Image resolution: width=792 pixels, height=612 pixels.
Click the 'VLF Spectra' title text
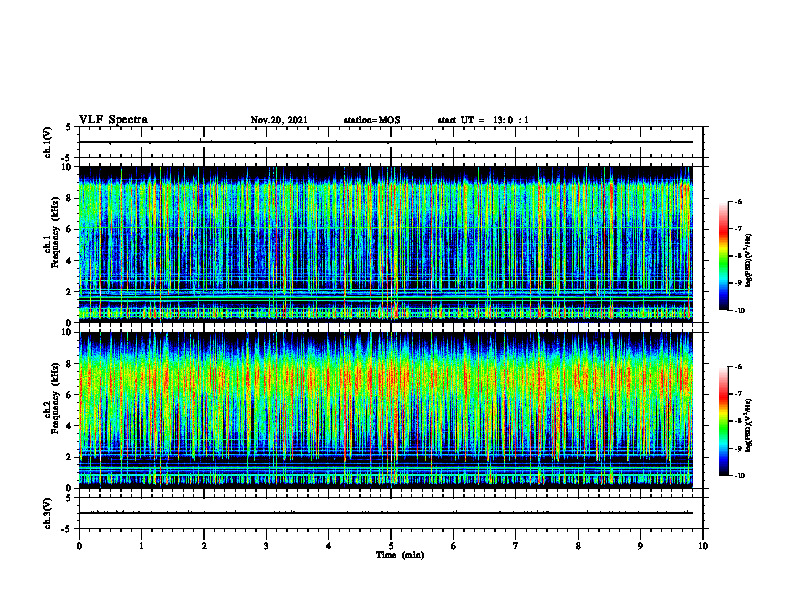[113, 120]
